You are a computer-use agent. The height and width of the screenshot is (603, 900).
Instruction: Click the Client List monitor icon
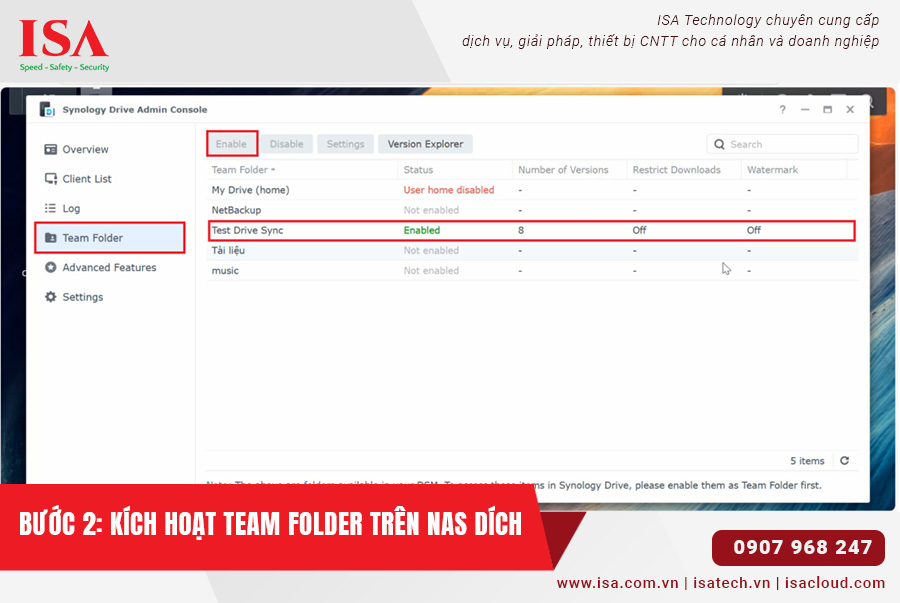tap(51, 179)
